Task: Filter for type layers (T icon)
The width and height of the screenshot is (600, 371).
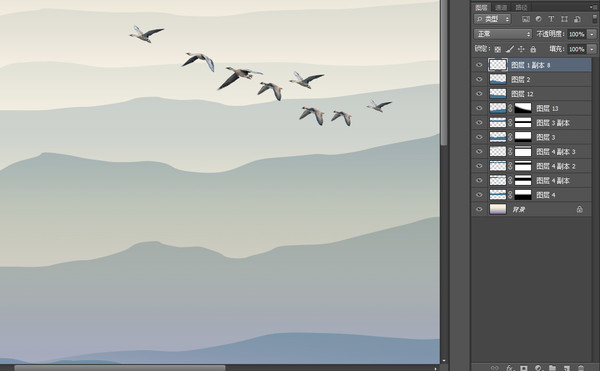Action: tap(551, 19)
